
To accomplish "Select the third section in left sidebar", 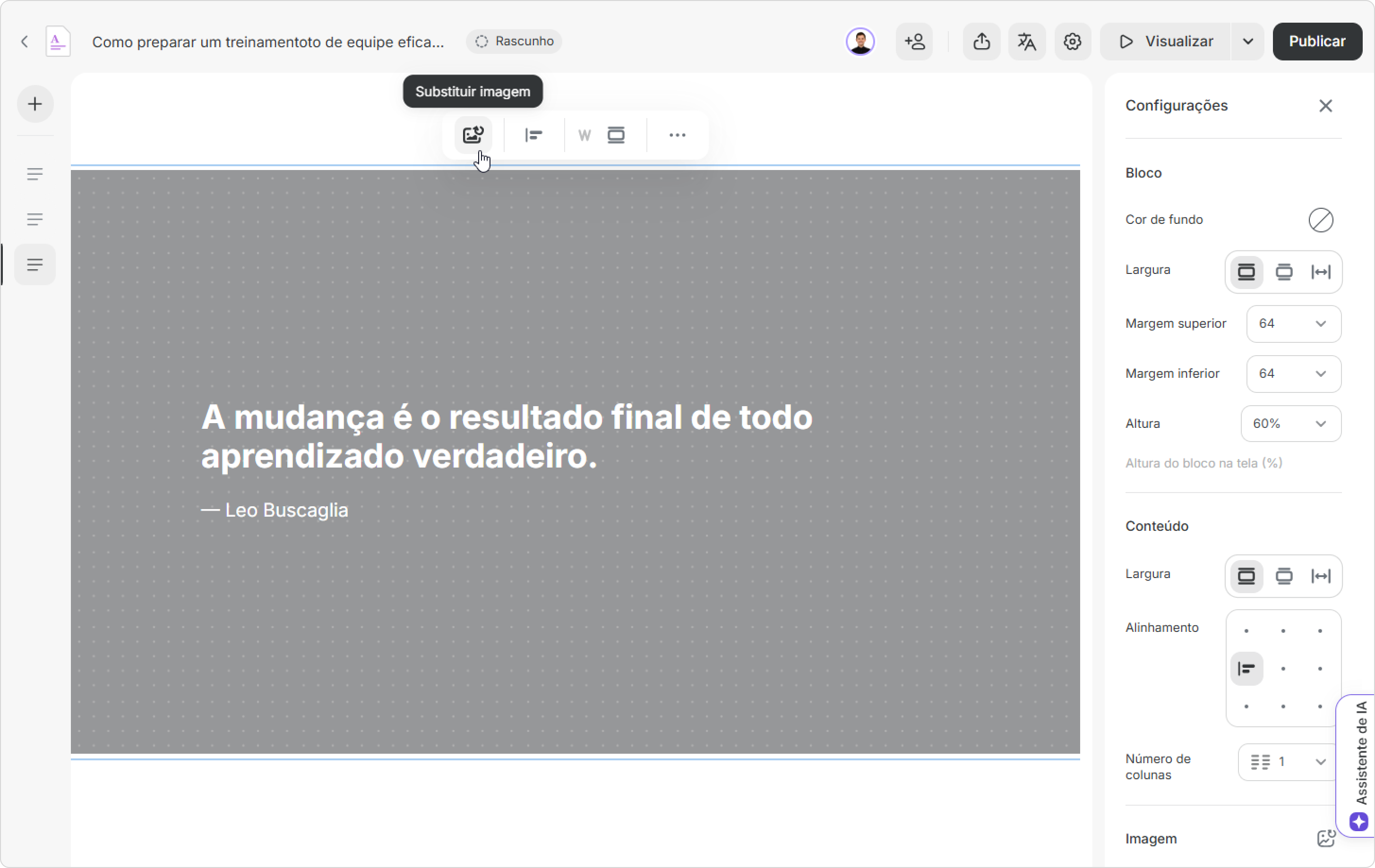I will (x=35, y=265).
